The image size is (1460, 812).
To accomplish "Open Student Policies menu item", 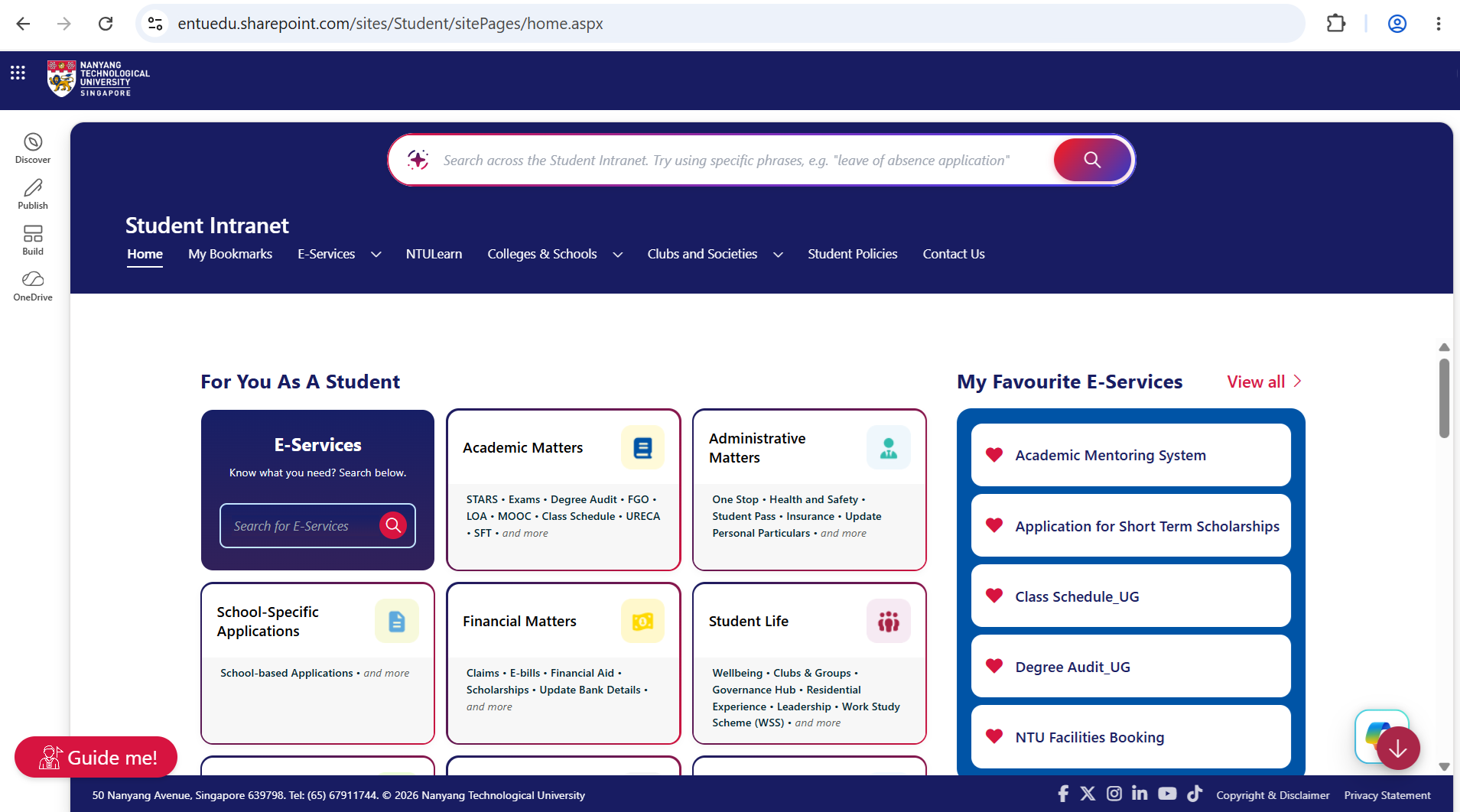I will (853, 254).
